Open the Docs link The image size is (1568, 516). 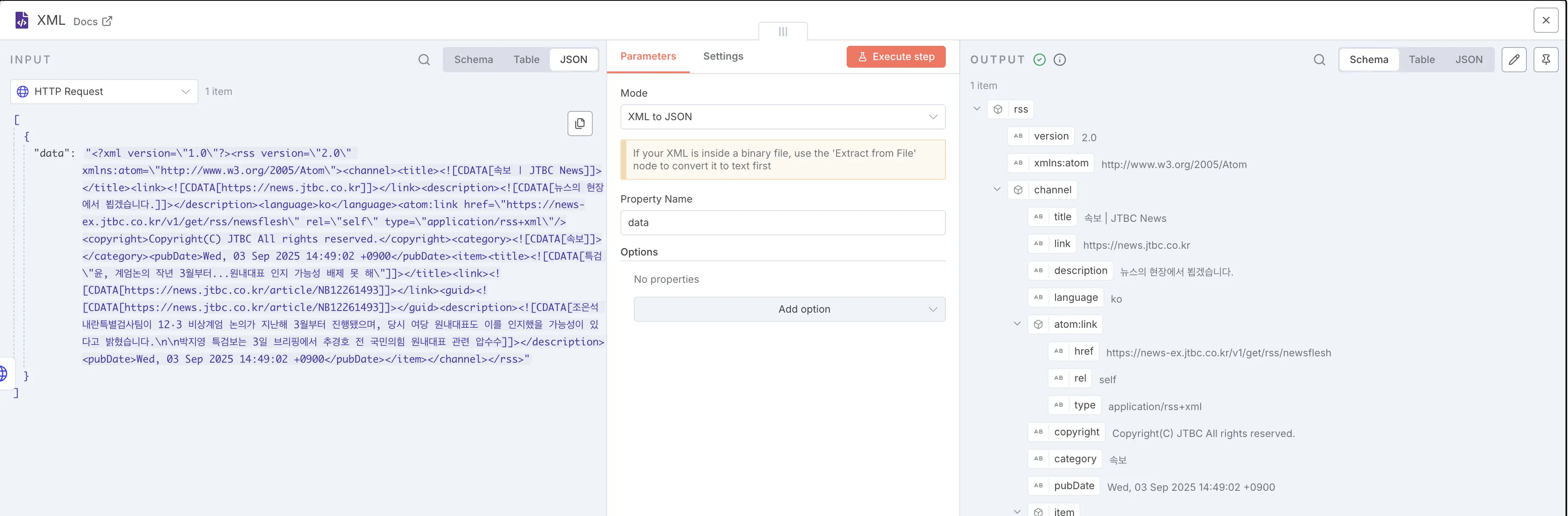(x=92, y=21)
